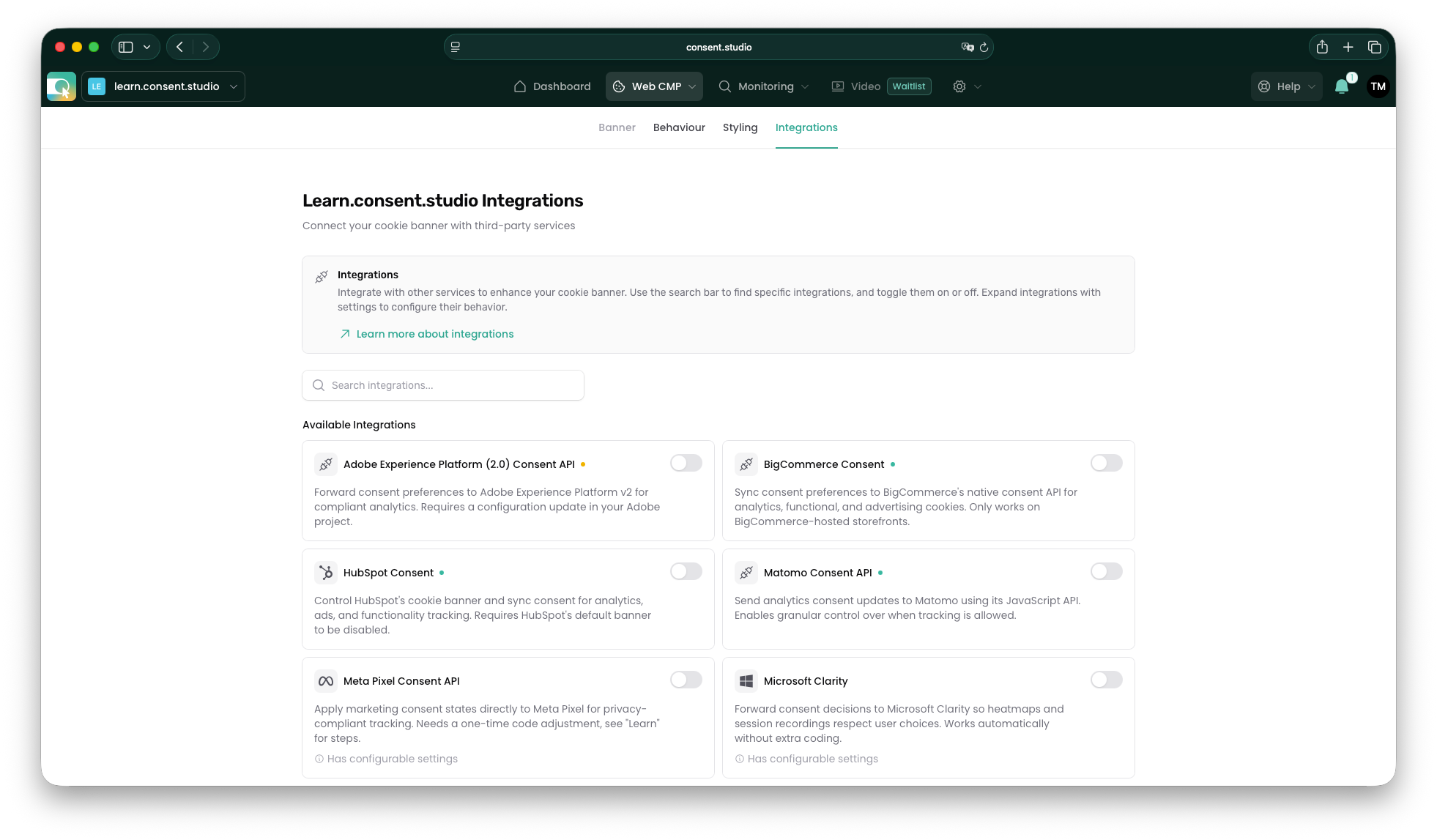Image resolution: width=1437 pixels, height=840 pixels.
Task: Switch to the Behaviour tab
Action: (x=679, y=127)
